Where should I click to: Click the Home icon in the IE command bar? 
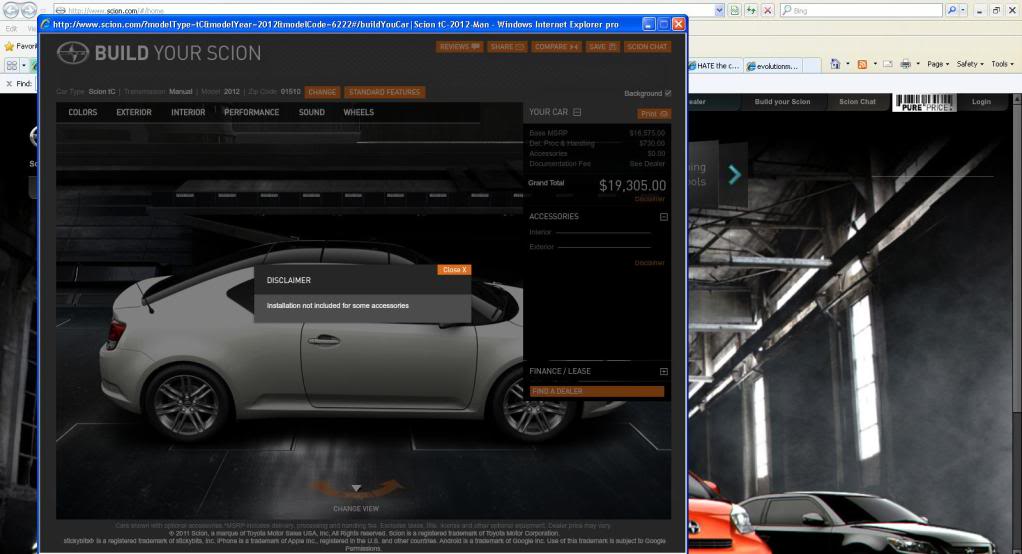[835, 64]
